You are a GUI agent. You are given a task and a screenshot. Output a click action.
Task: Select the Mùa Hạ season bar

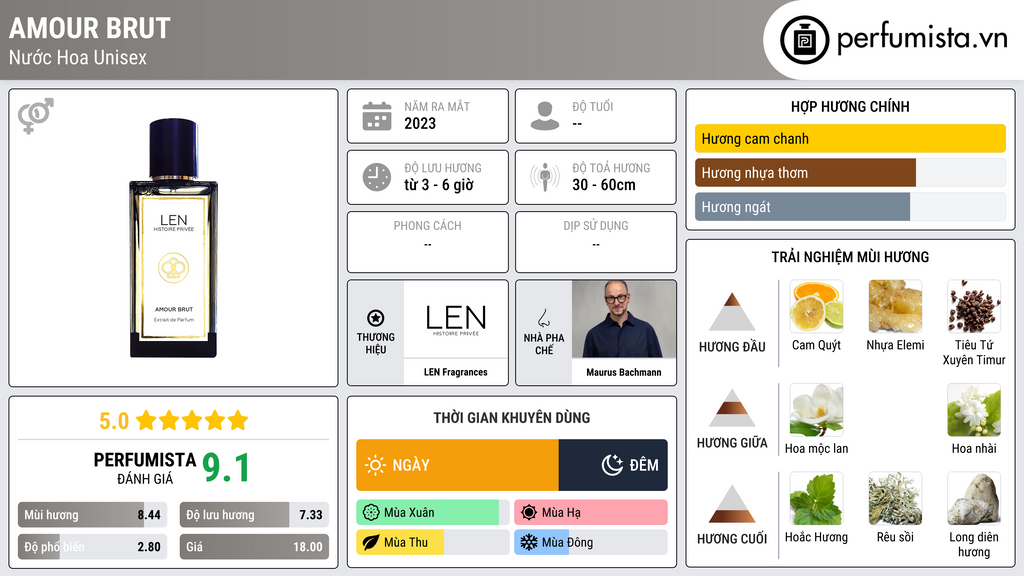590,513
